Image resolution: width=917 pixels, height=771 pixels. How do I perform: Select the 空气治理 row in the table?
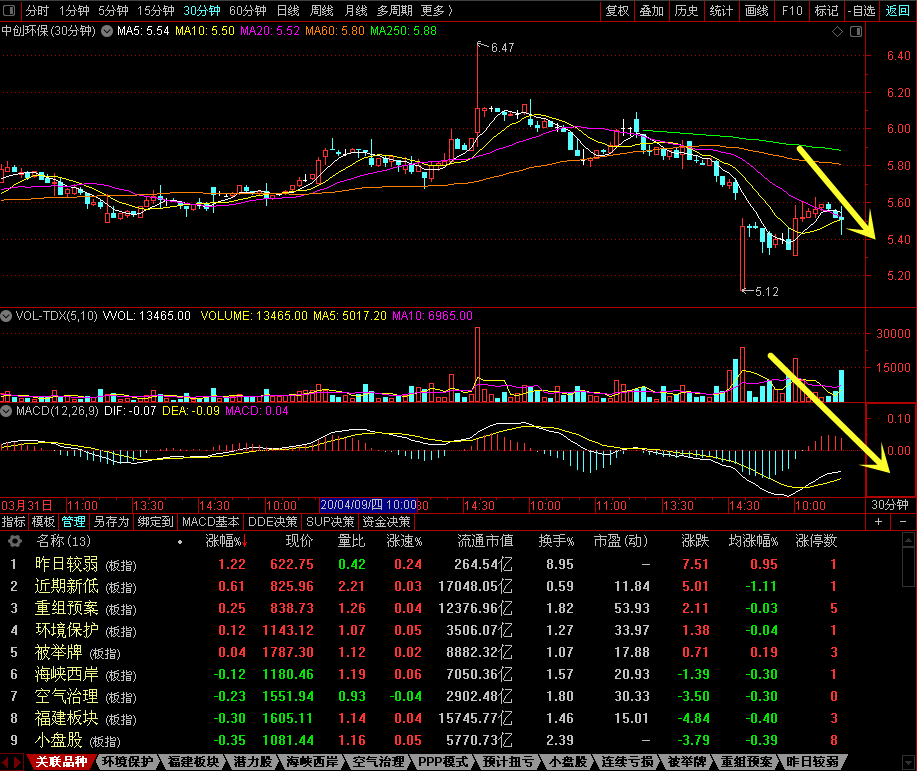pyautogui.click(x=421, y=696)
